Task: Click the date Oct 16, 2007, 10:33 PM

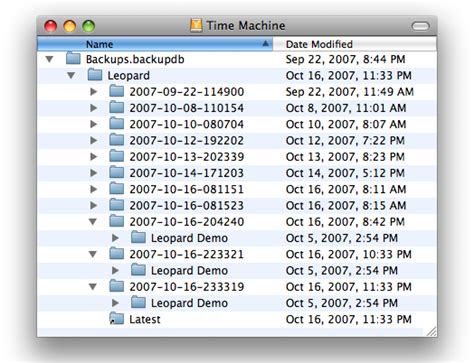Action: point(349,255)
